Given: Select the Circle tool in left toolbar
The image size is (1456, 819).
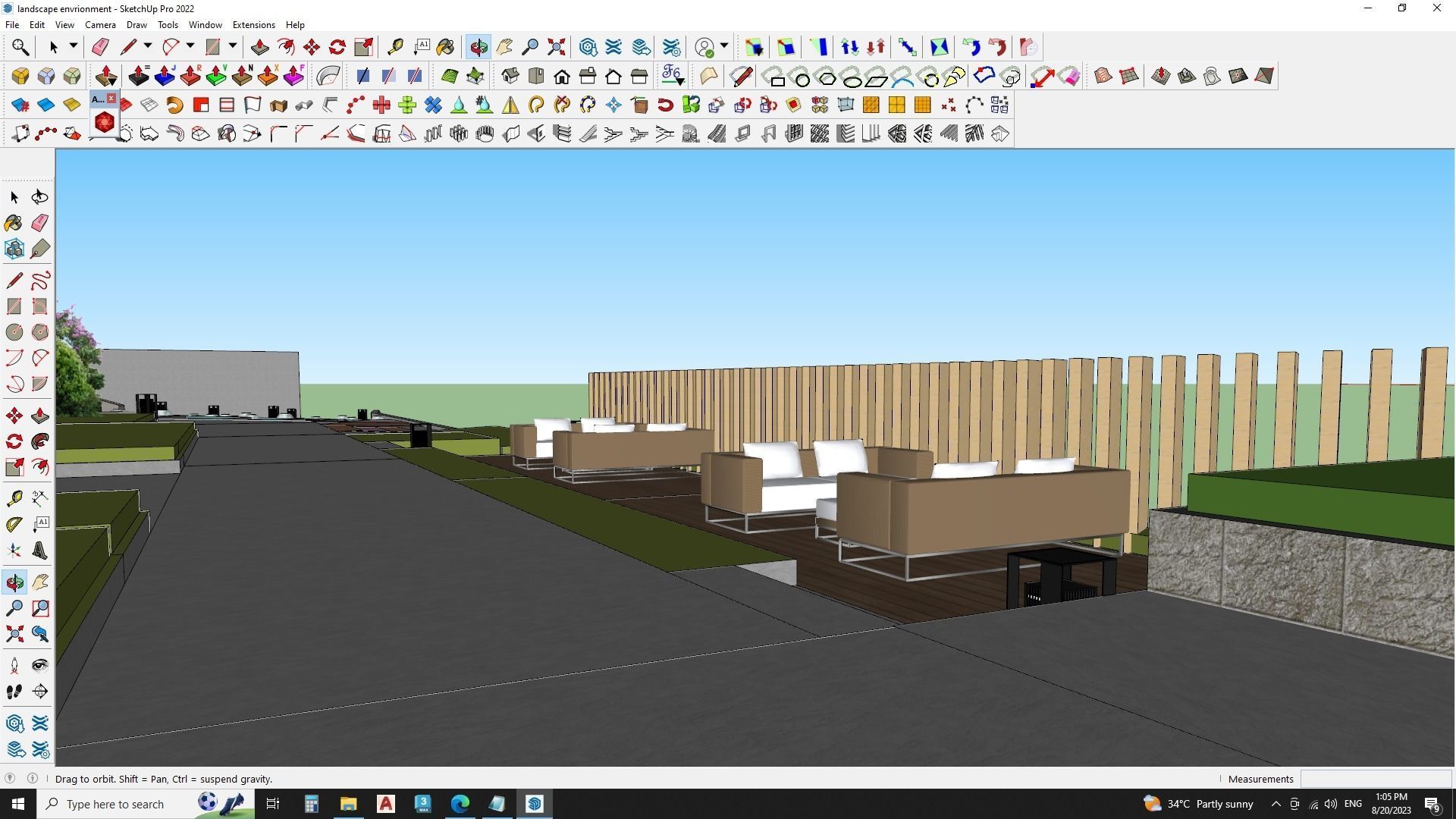Looking at the screenshot, I should (14, 332).
